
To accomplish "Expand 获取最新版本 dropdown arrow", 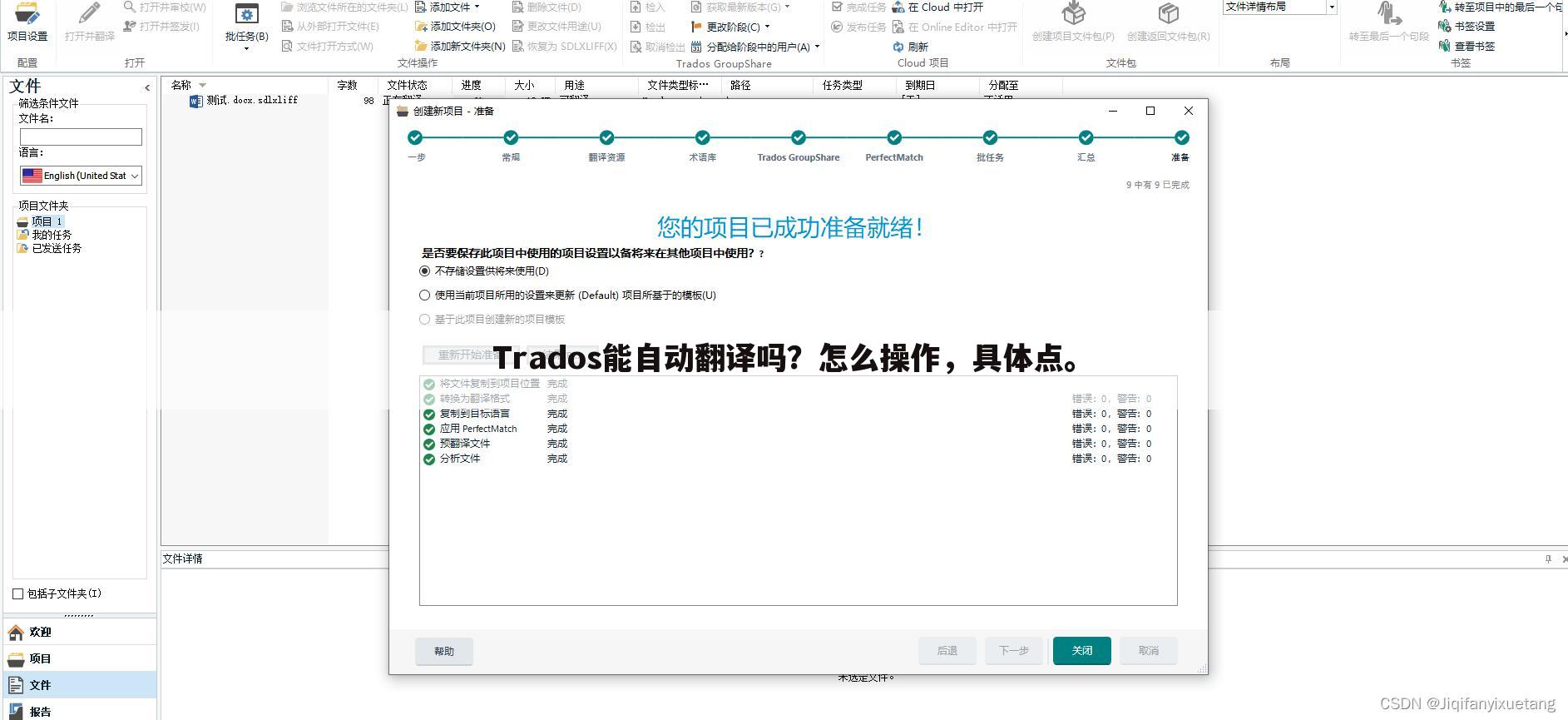I will point(787,7).
